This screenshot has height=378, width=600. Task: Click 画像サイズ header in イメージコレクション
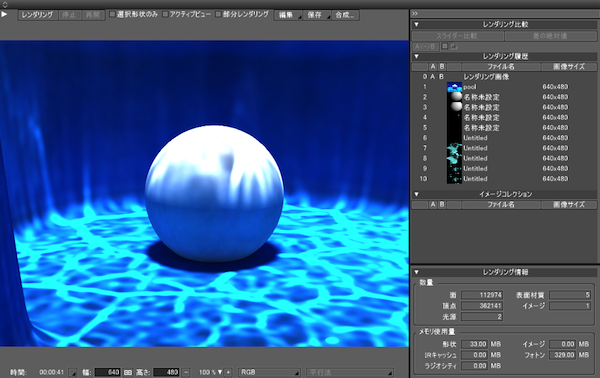point(569,205)
